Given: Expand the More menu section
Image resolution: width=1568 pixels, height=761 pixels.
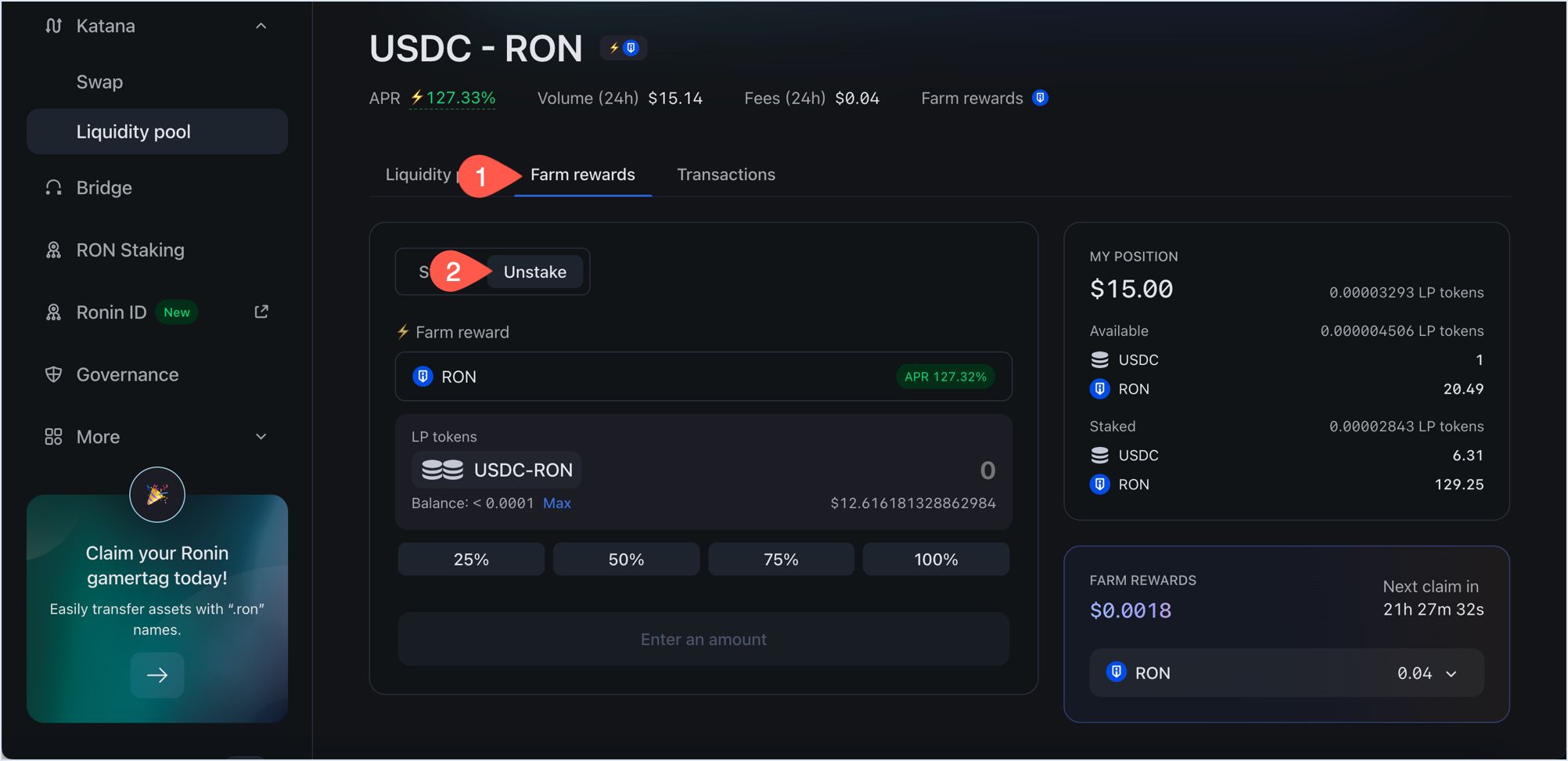Looking at the screenshot, I should 261,436.
